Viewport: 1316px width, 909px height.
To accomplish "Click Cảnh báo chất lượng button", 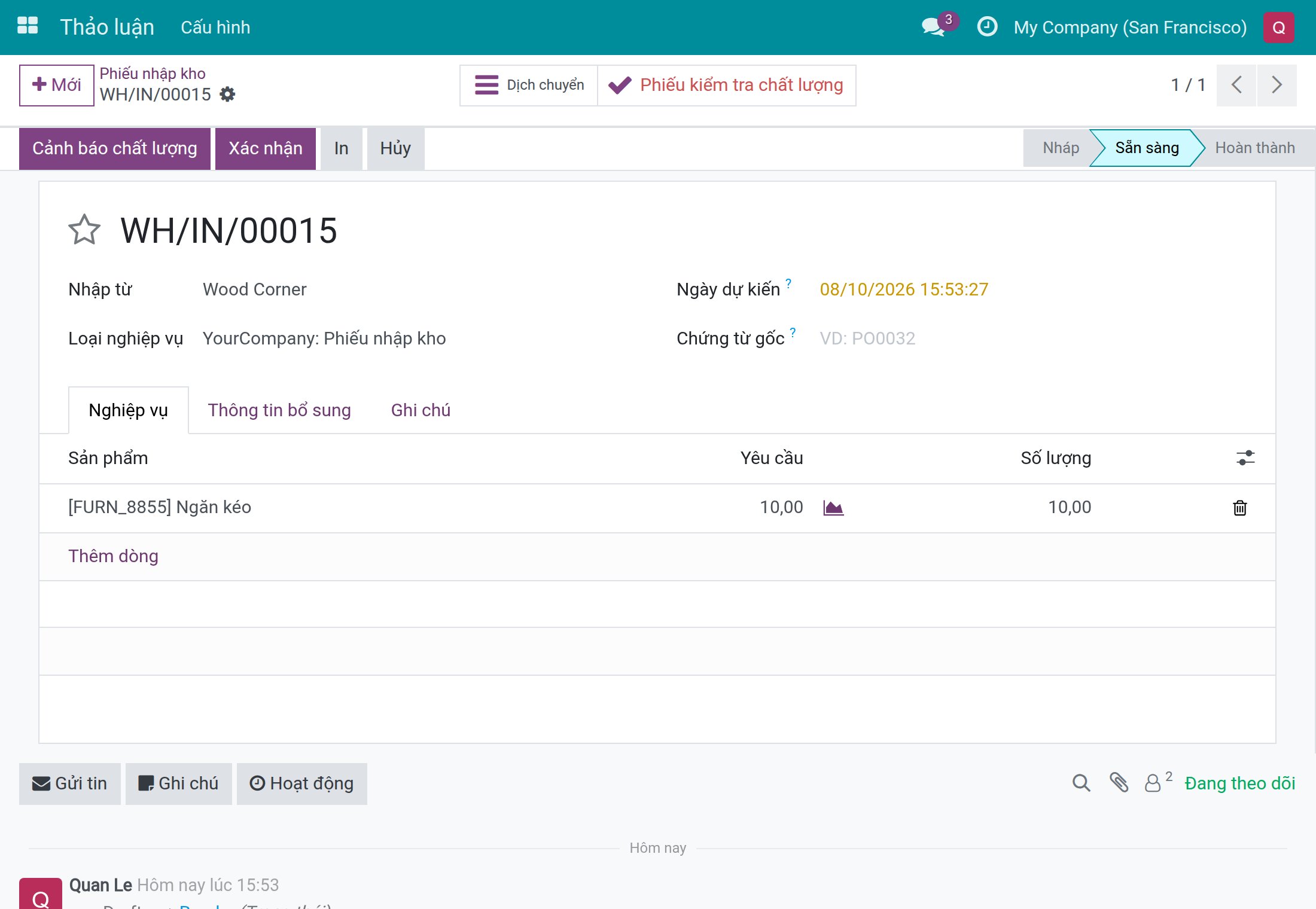I will 115,148.
